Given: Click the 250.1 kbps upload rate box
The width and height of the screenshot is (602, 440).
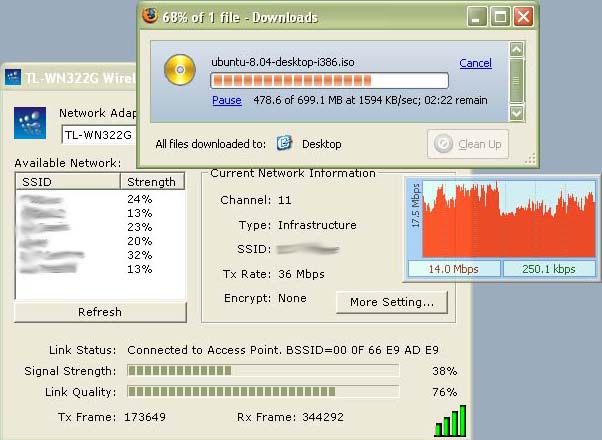Looking at the screenshot, I should point(549,269).
